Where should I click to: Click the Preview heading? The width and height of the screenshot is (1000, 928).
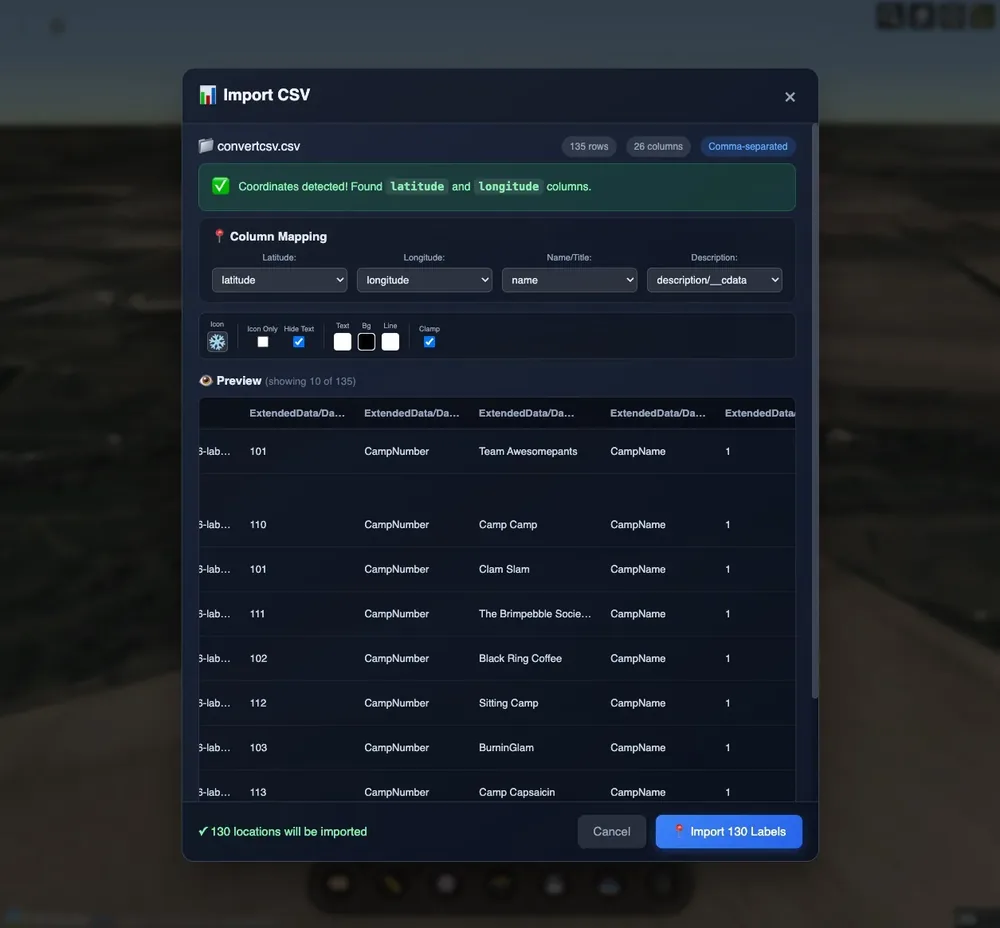pyautogui.click(x=239, y=381)
